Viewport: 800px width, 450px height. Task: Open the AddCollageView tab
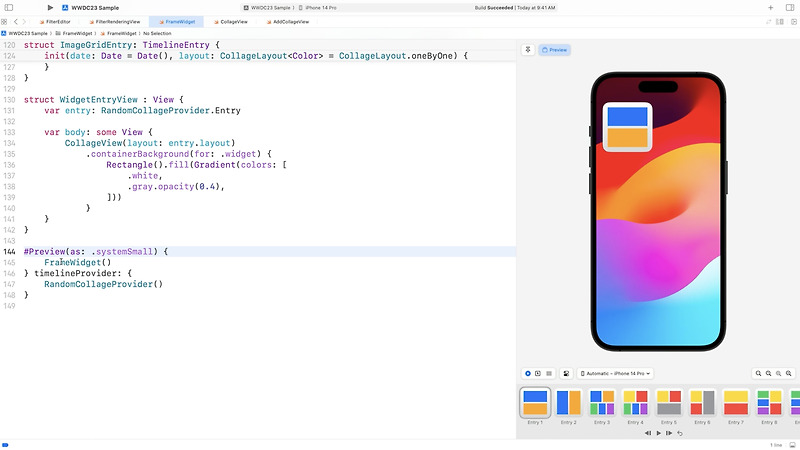point(288,22)
